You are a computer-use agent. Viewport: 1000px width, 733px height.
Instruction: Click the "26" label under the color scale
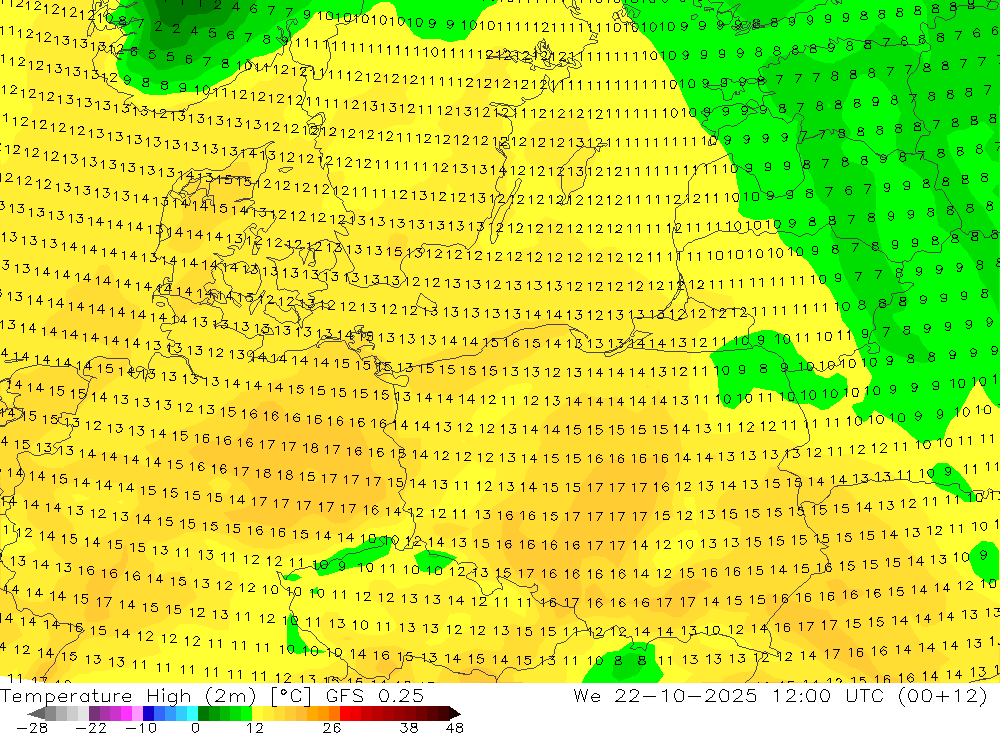click(x=332, y=727)
